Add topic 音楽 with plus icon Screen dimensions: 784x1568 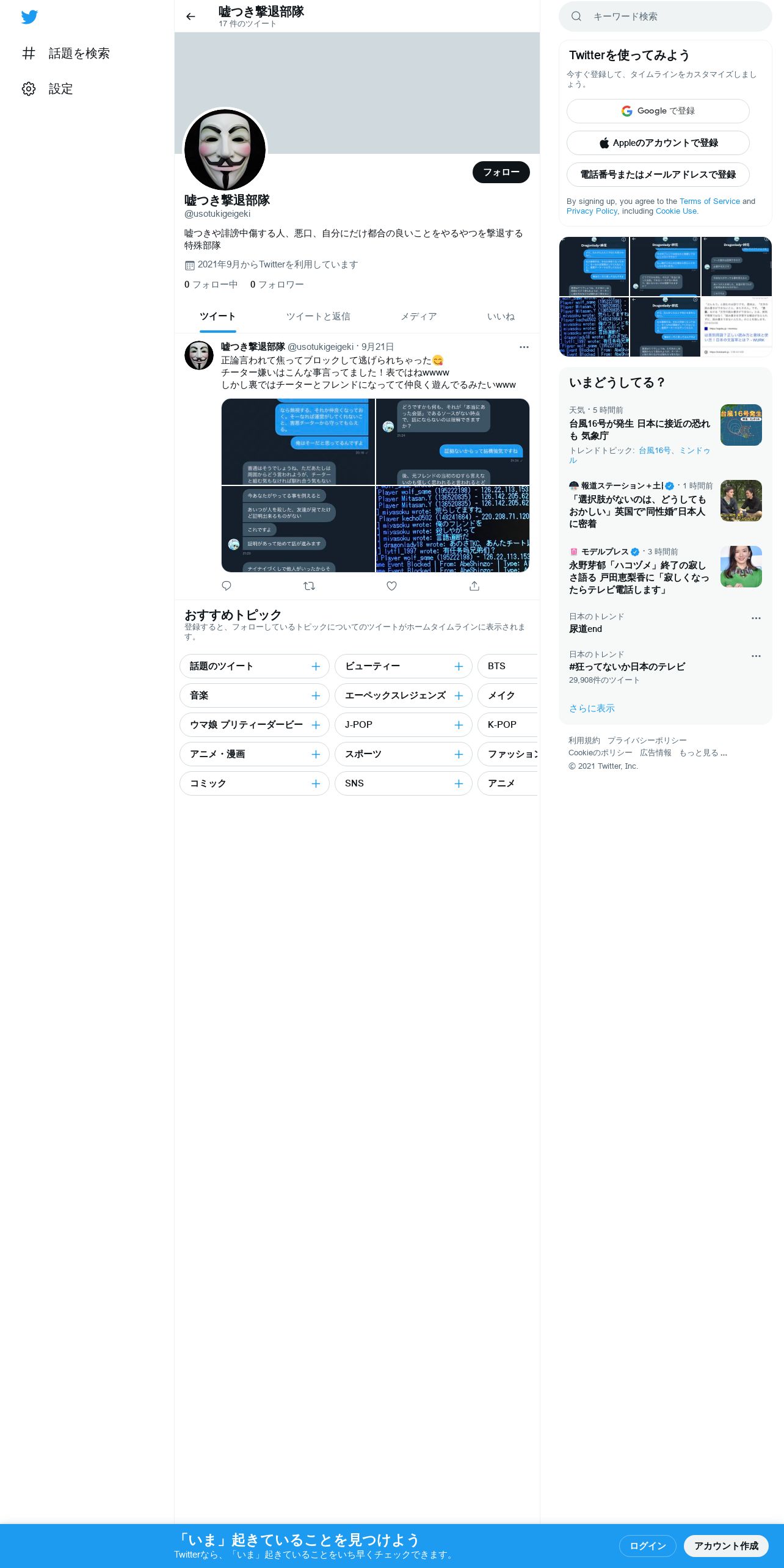click(x=316, y=695)
